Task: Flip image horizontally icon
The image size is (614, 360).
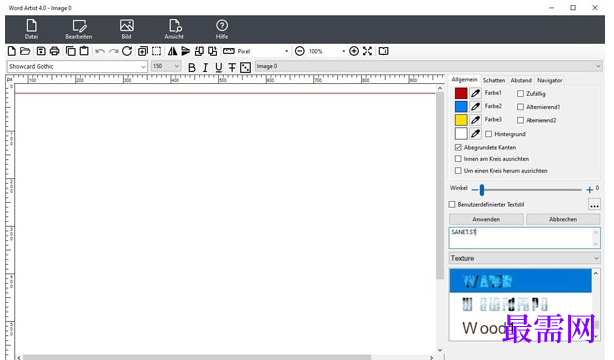Action: tap(172, 51)
